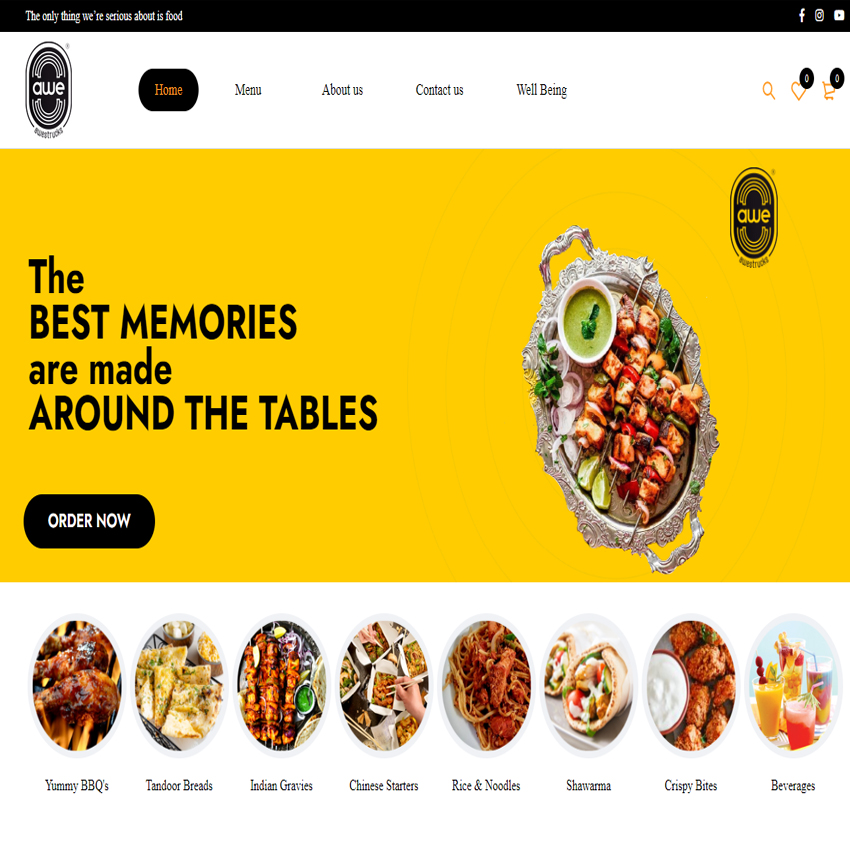This screenshot has width=850, height=850.
Task: Select the Yummy BBQ's category thumbnail
Action: (76, 686)
